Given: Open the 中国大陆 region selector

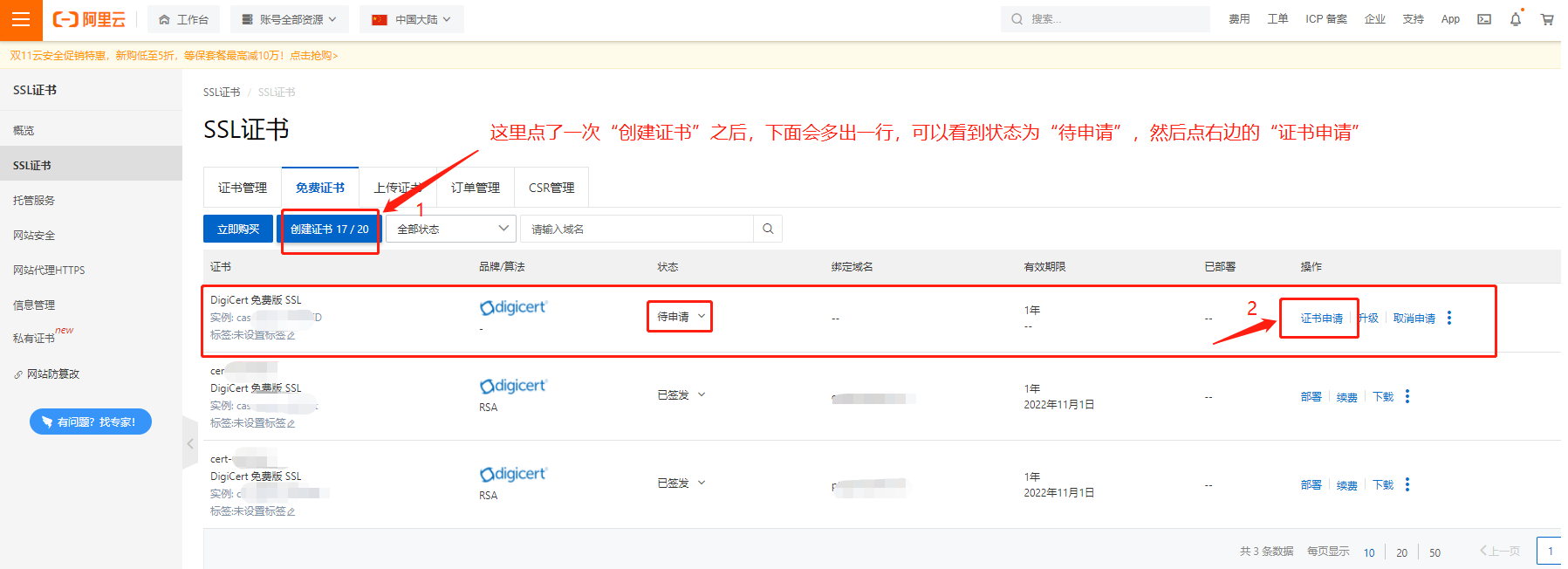Looking at the screenshot, I should tap(411, 19).
